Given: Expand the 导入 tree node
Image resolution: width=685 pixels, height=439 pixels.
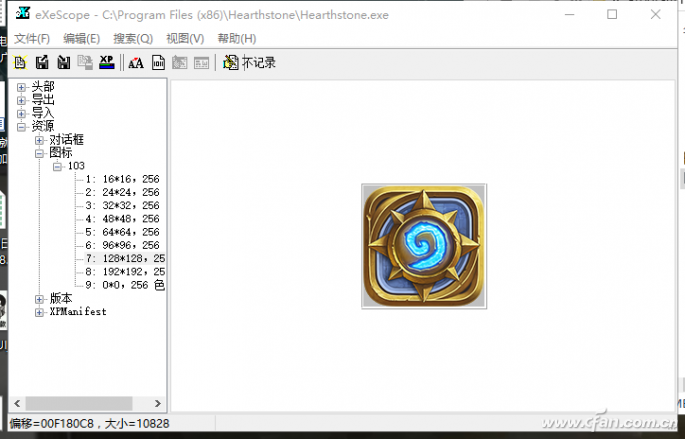Looking at the screenshot, I should (x=21, y=114).
